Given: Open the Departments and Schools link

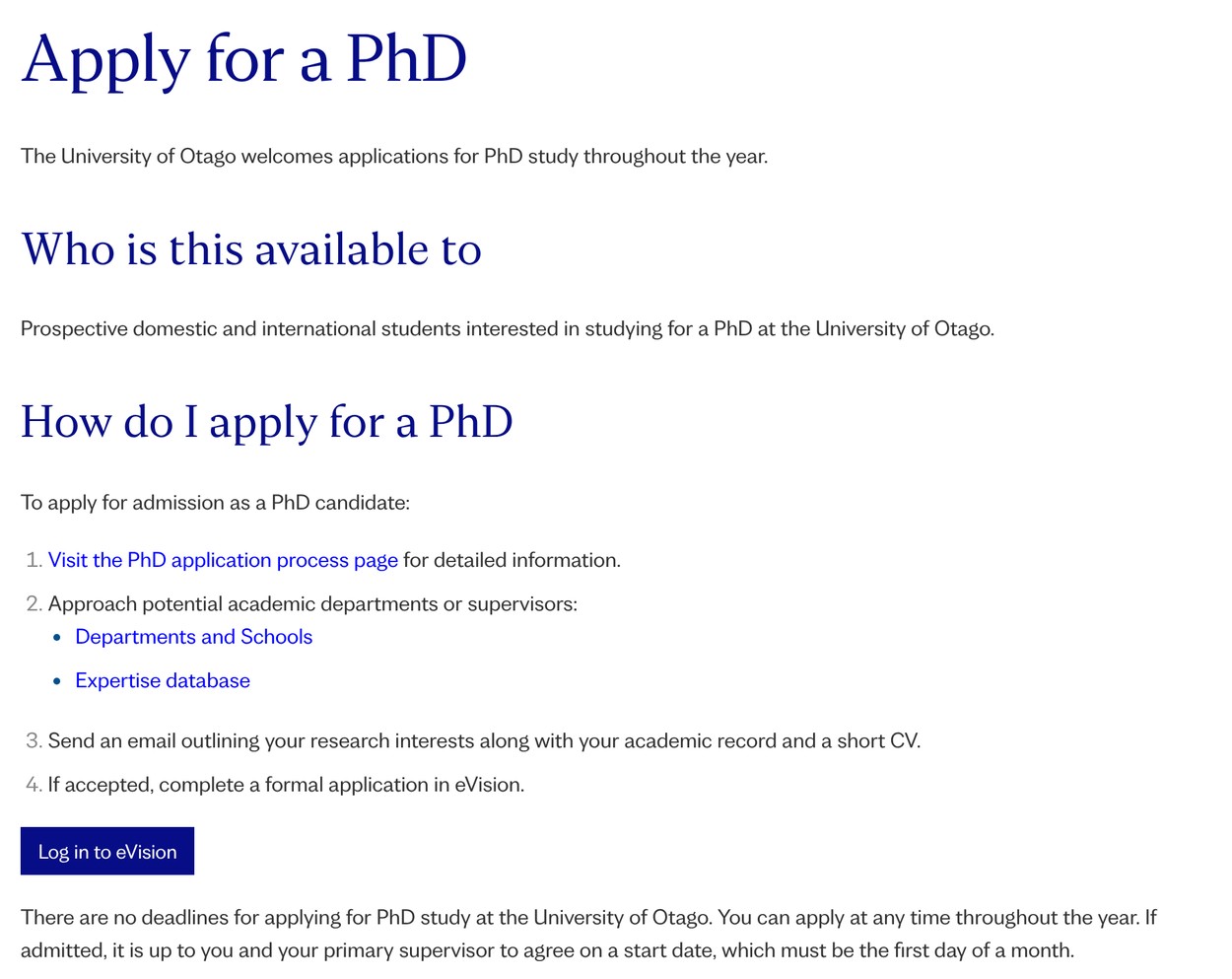Looking at the screenshot, I should (x=194, y=637).
